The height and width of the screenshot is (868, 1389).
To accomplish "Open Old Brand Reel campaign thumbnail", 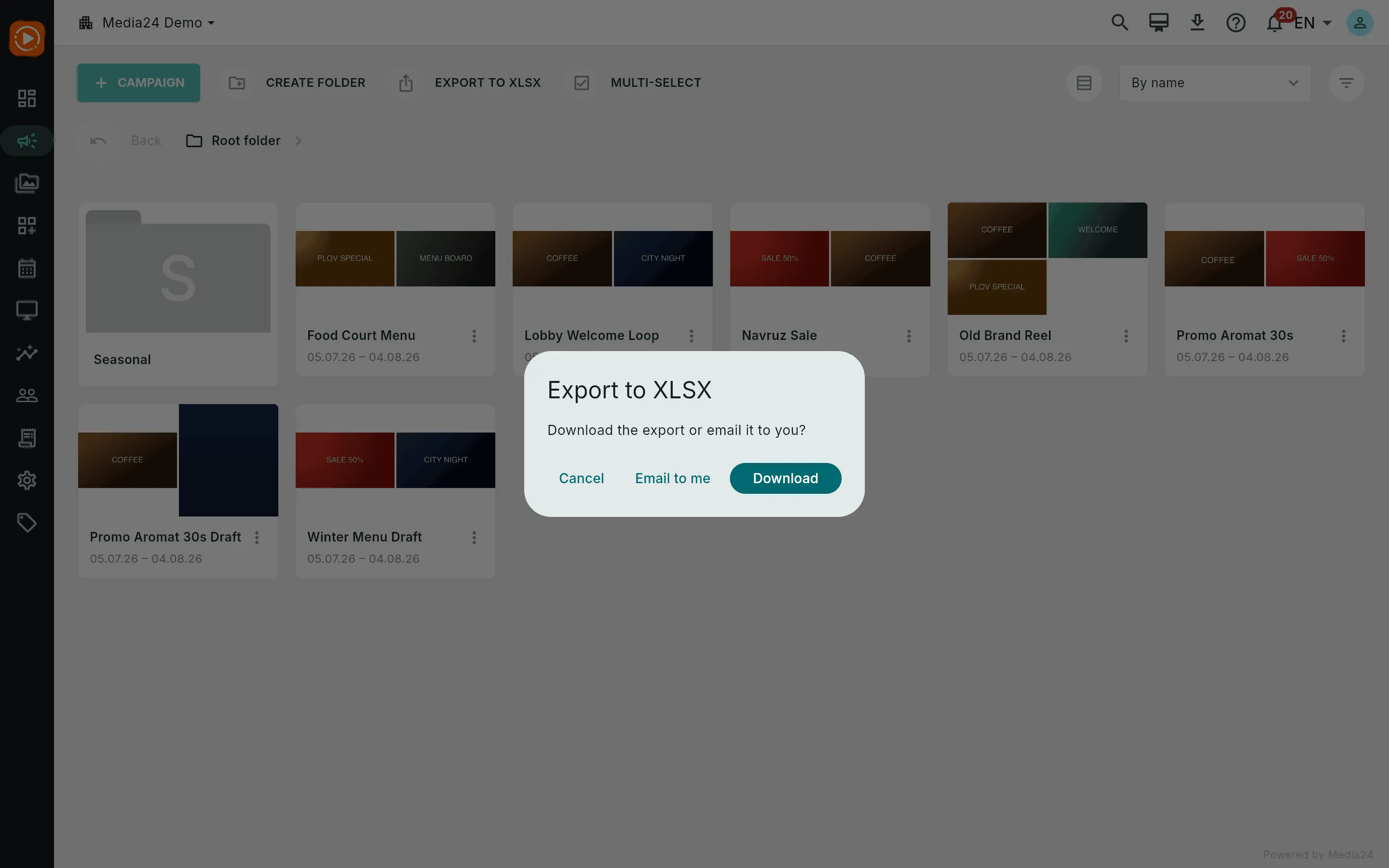I will click(x=1047, y=259).
